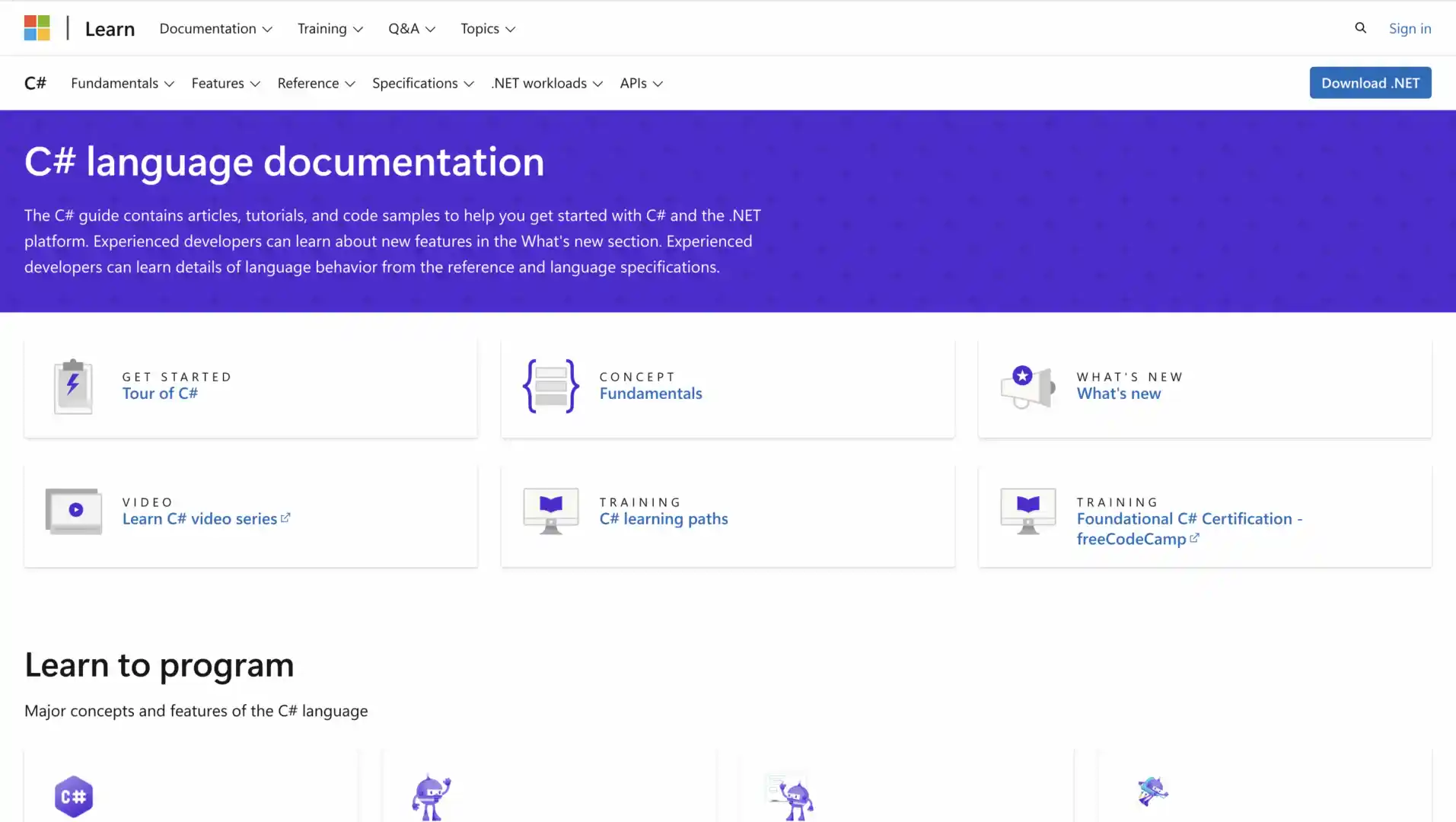
Task: Click the waving robot mascot icon
Action: tap(431, 797)
